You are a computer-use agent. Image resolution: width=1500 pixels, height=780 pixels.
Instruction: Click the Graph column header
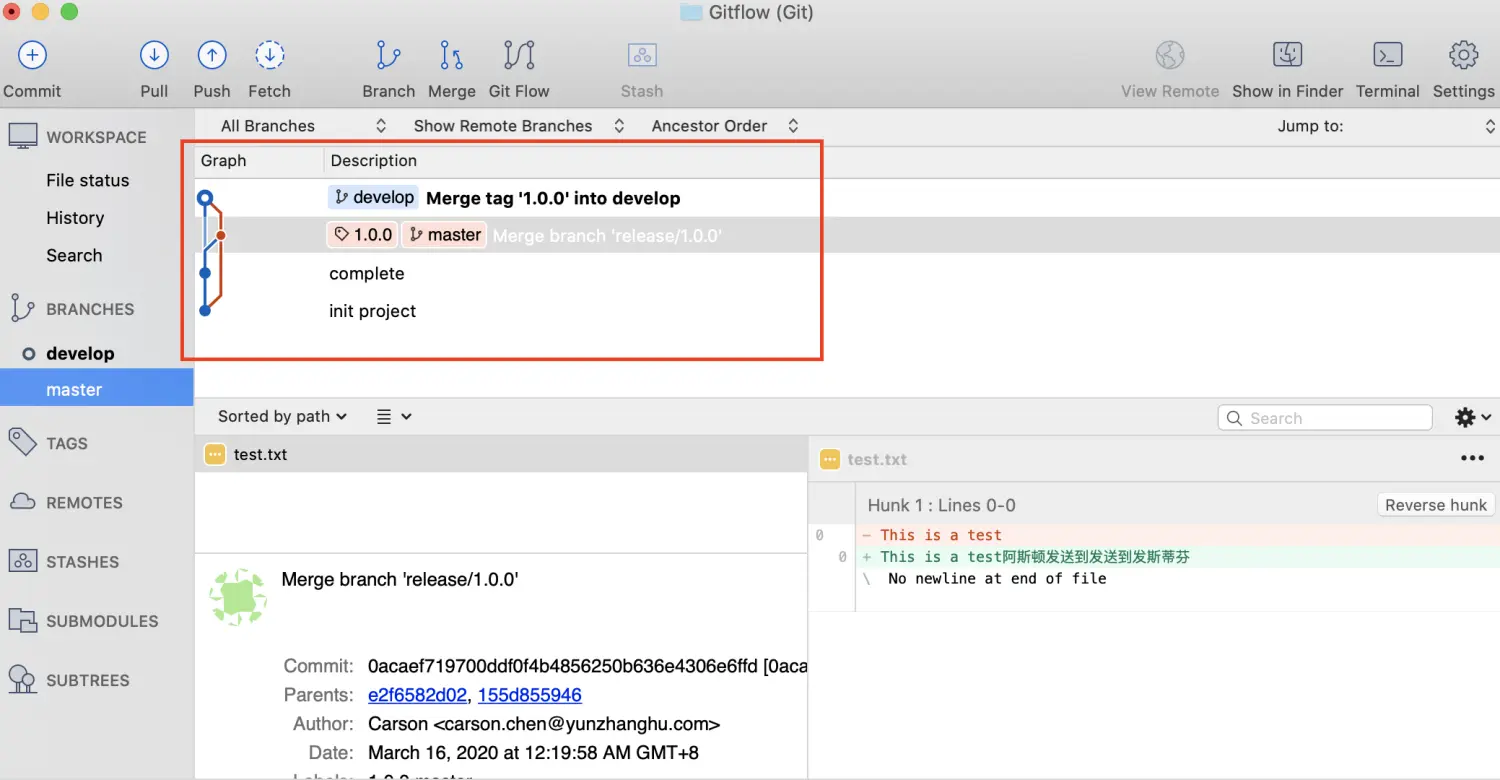(224, 161)
